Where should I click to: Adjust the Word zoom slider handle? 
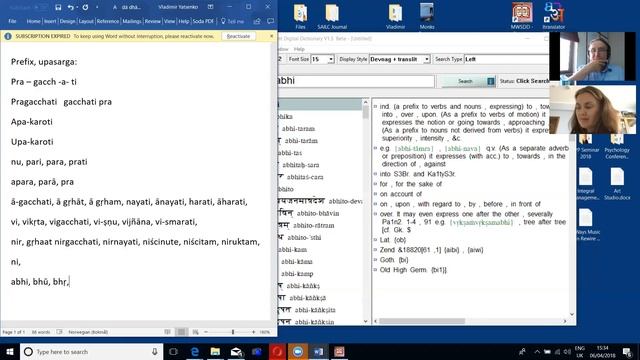pos(233,332)
